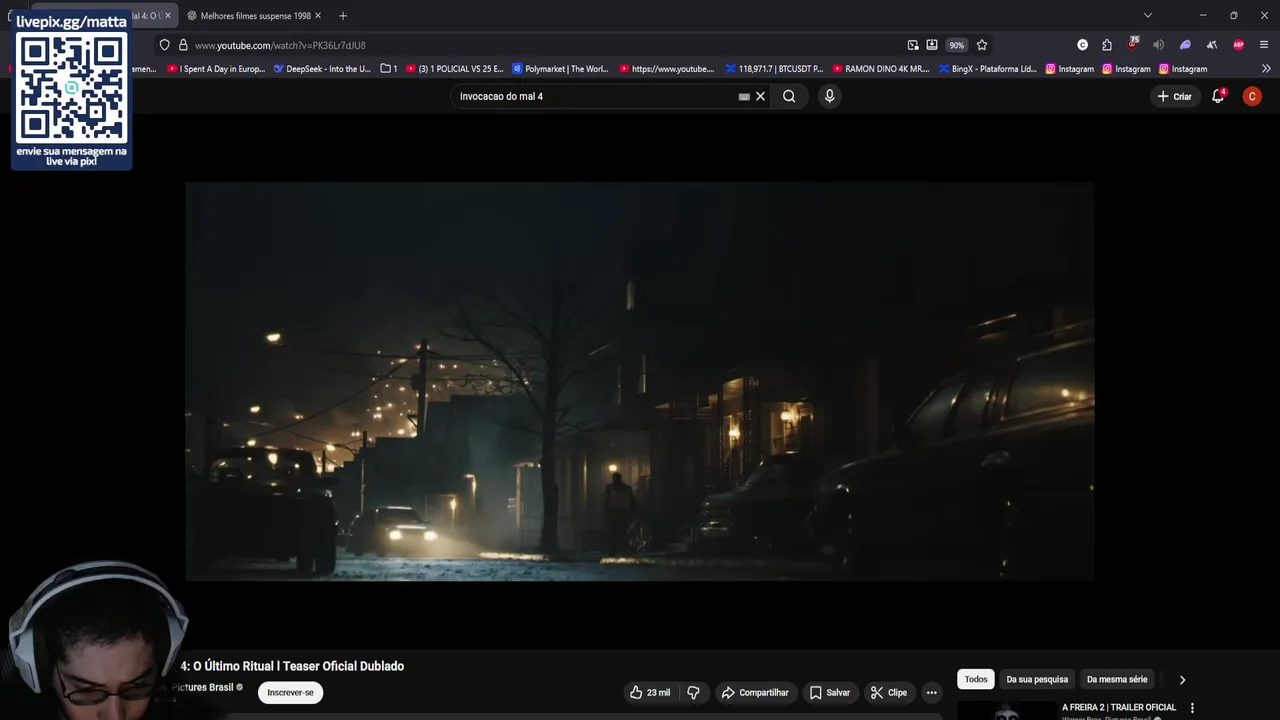The height and width of the screenshot is (720, 1280).
Task: Open the 'A FREIRA 2 | TRAILER OFICIAL' video
Action: click(x=1118, y=707)
